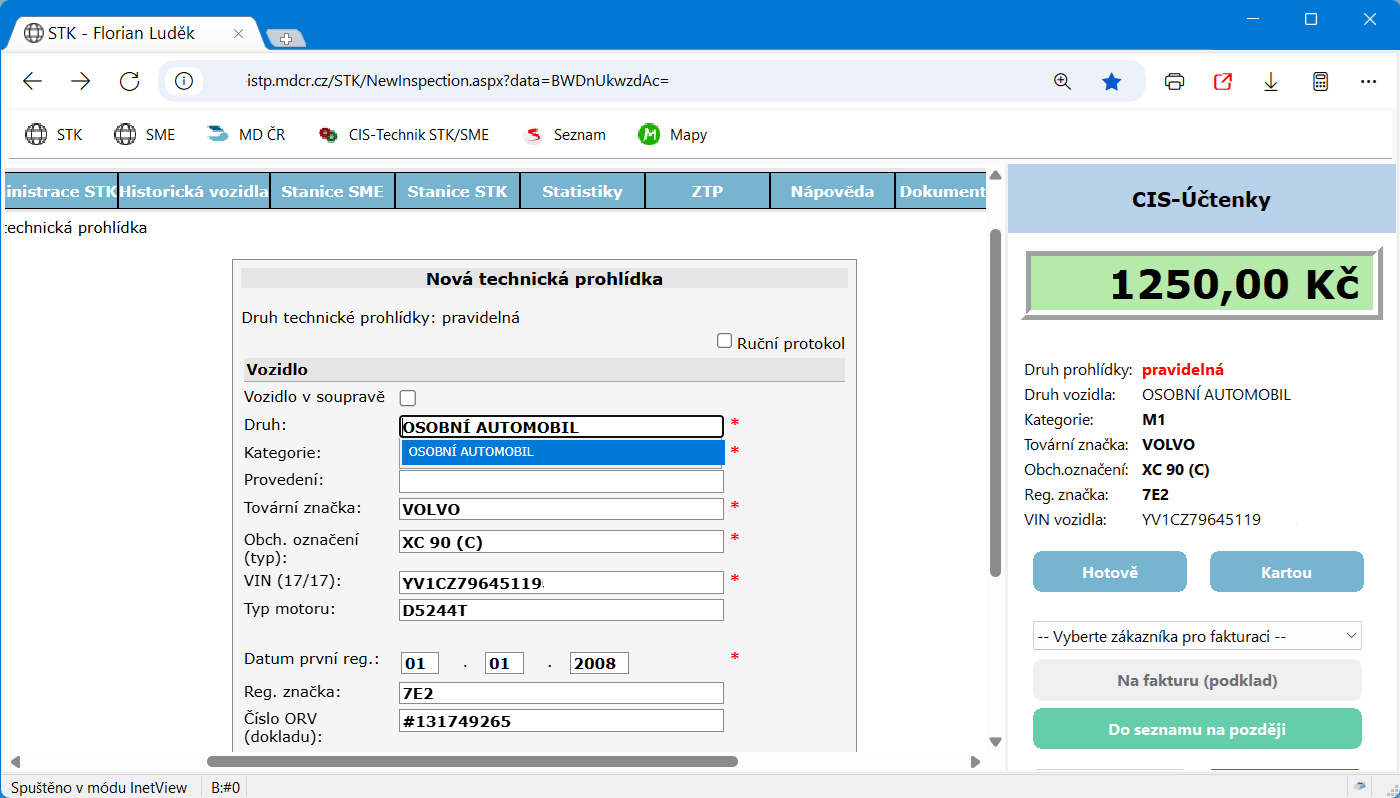Toggle favorite star for this page
The width and height of the screenshot is (1400, 798).
click(x=1111, y=82)
